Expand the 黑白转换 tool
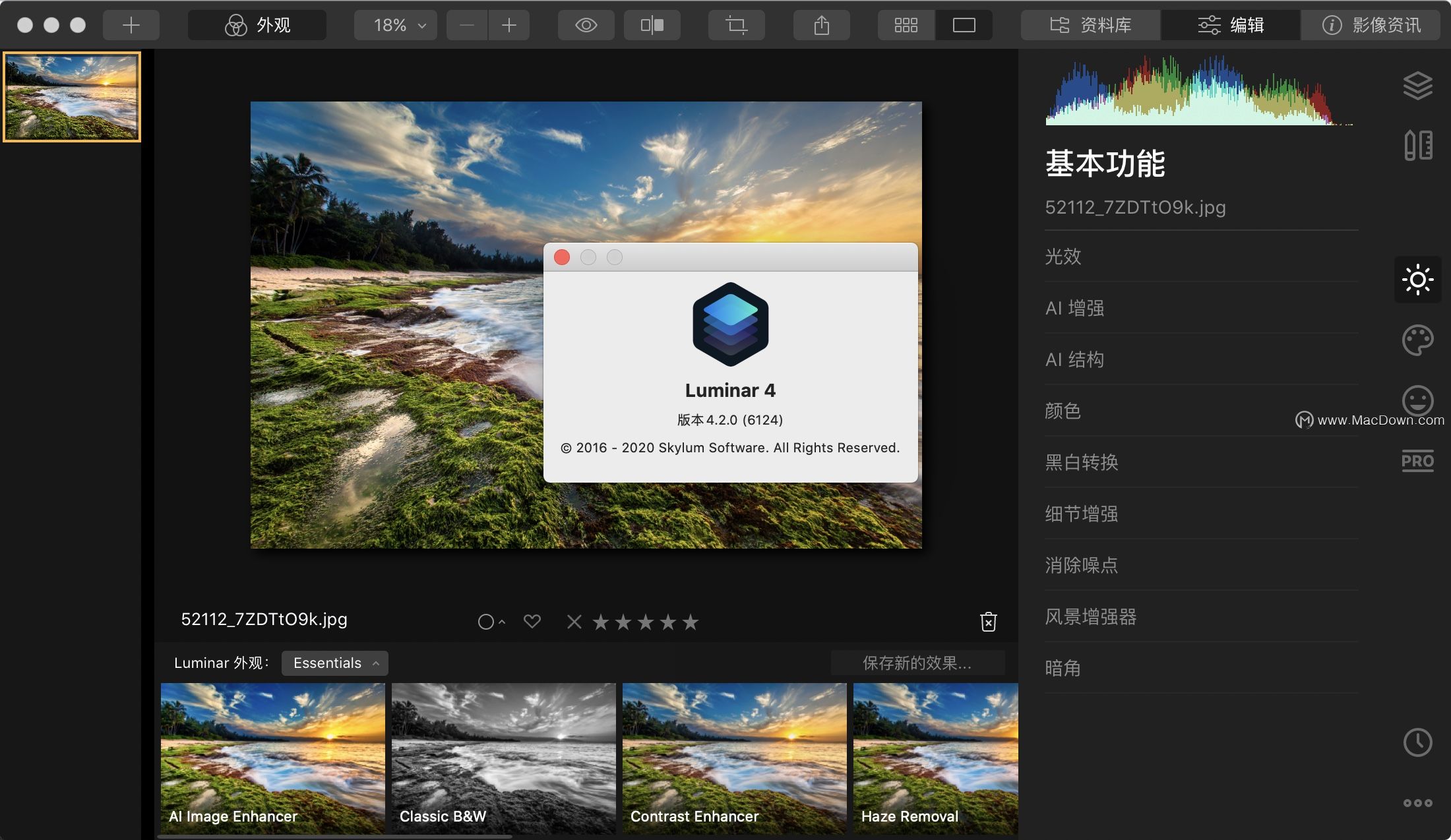The width and height of the screenshot is (1451, 840). click(1201, 462)
